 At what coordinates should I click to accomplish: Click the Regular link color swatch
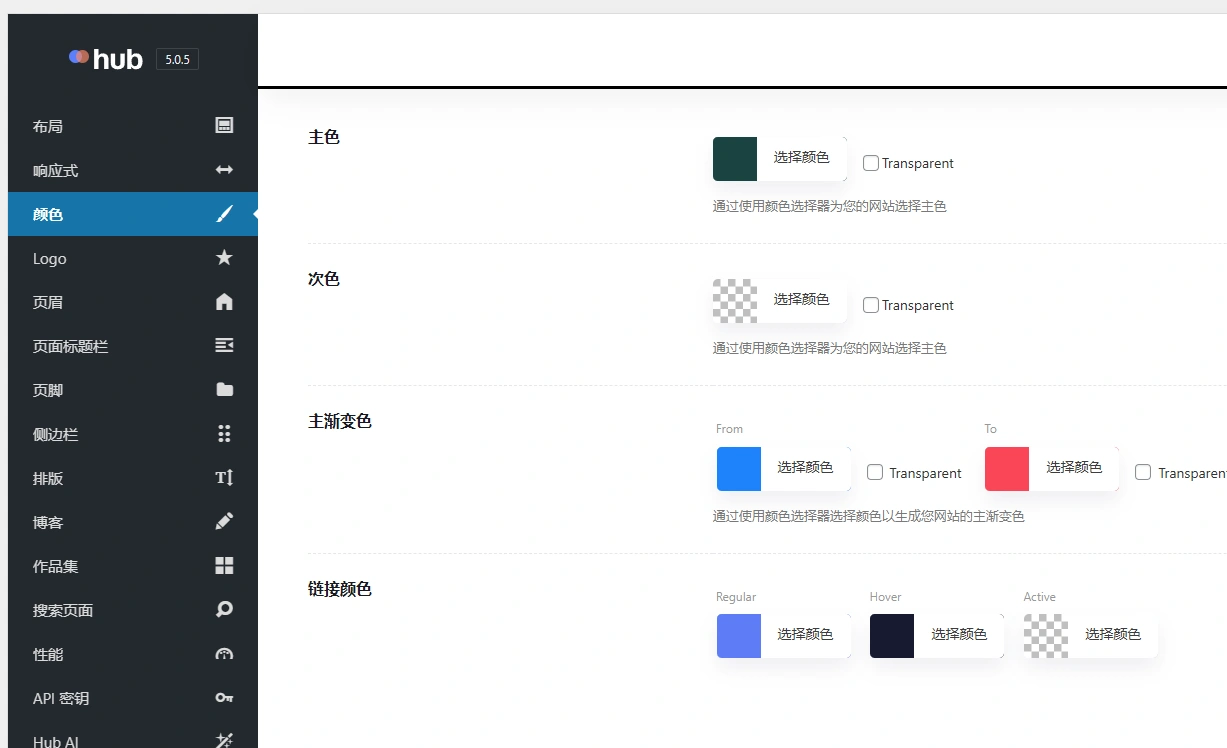(738, 635)
